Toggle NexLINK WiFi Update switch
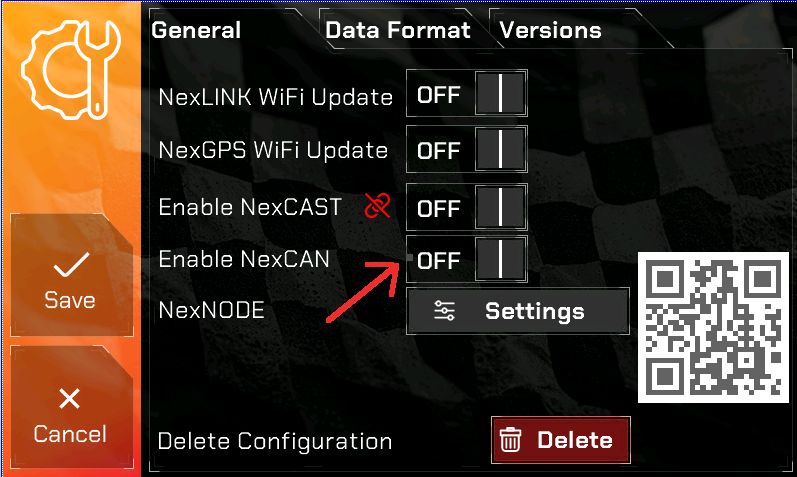The width and height of the screenshot is (797, 477). (x=467, y=93)
